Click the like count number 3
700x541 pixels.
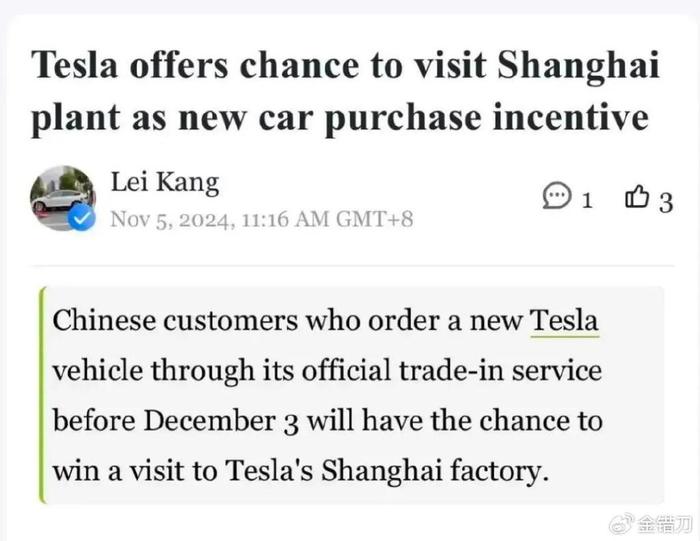tap(666, 202)
